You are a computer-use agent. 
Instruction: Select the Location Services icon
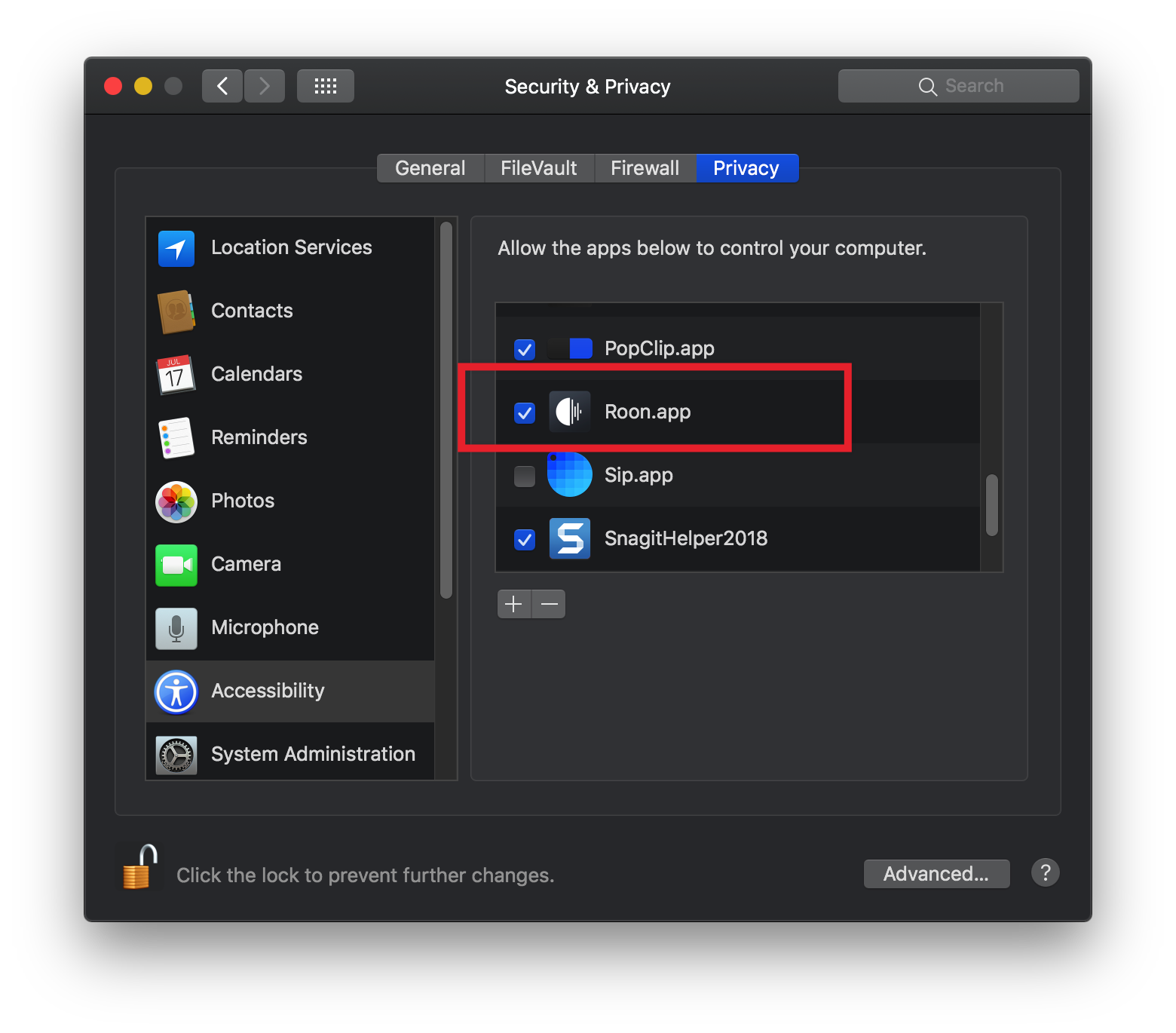(x=176, y=248)
